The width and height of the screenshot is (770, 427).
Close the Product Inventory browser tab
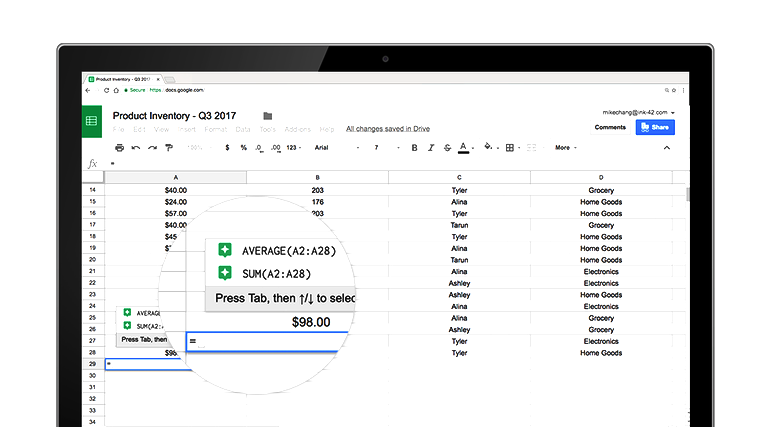click(158, 79)
